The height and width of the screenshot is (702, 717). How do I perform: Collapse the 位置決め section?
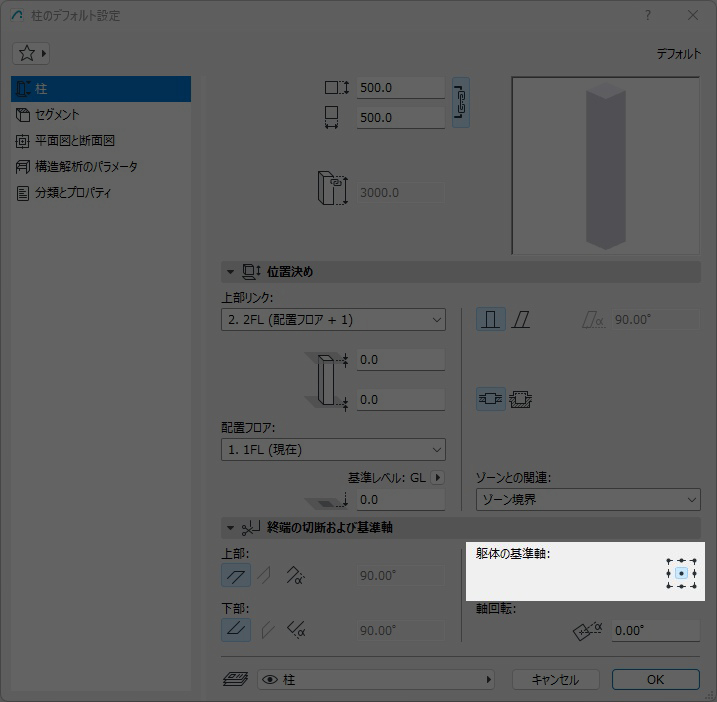tap(230, 272)
